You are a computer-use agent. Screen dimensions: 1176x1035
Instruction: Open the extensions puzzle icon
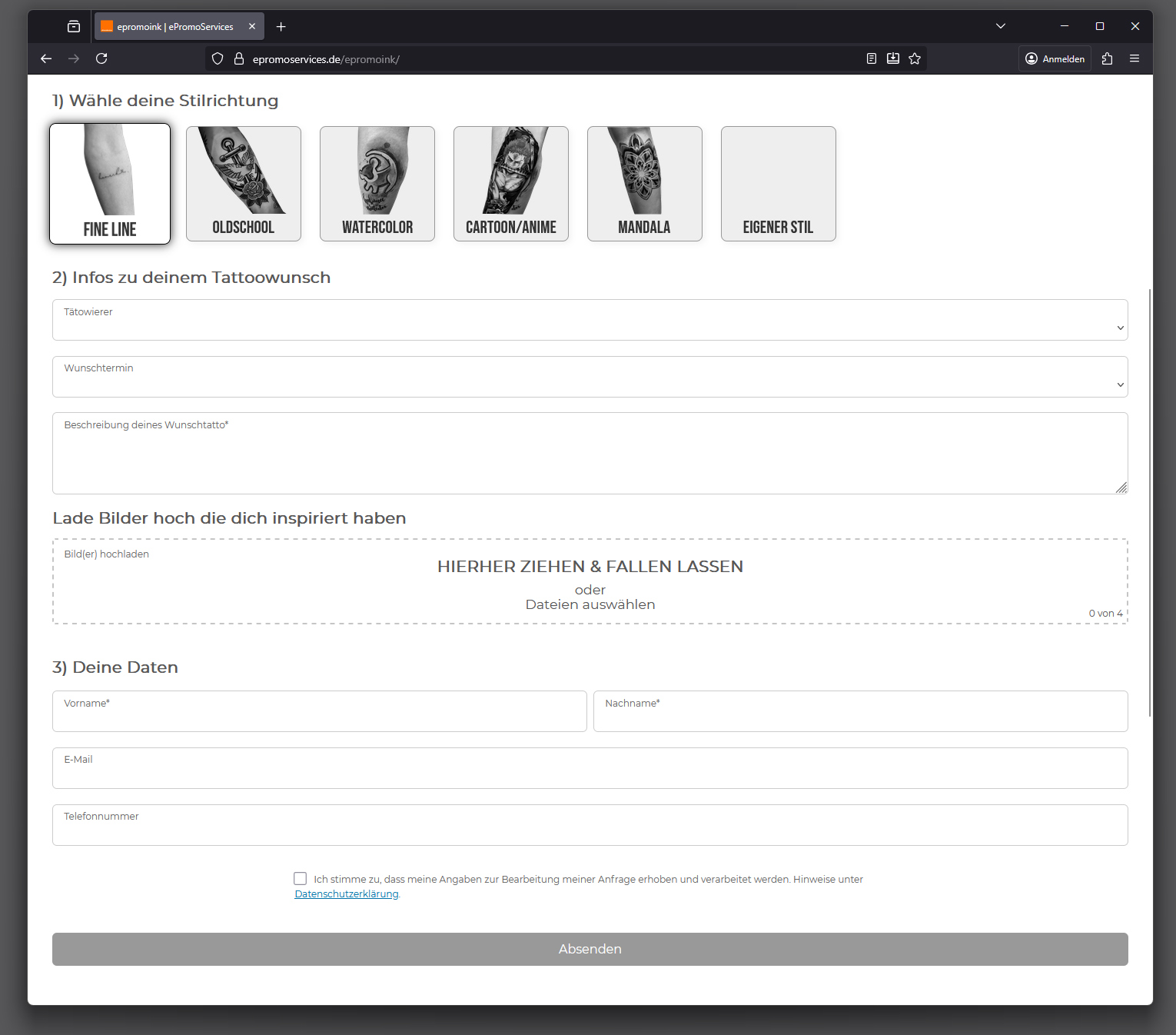coord(1107,58)
